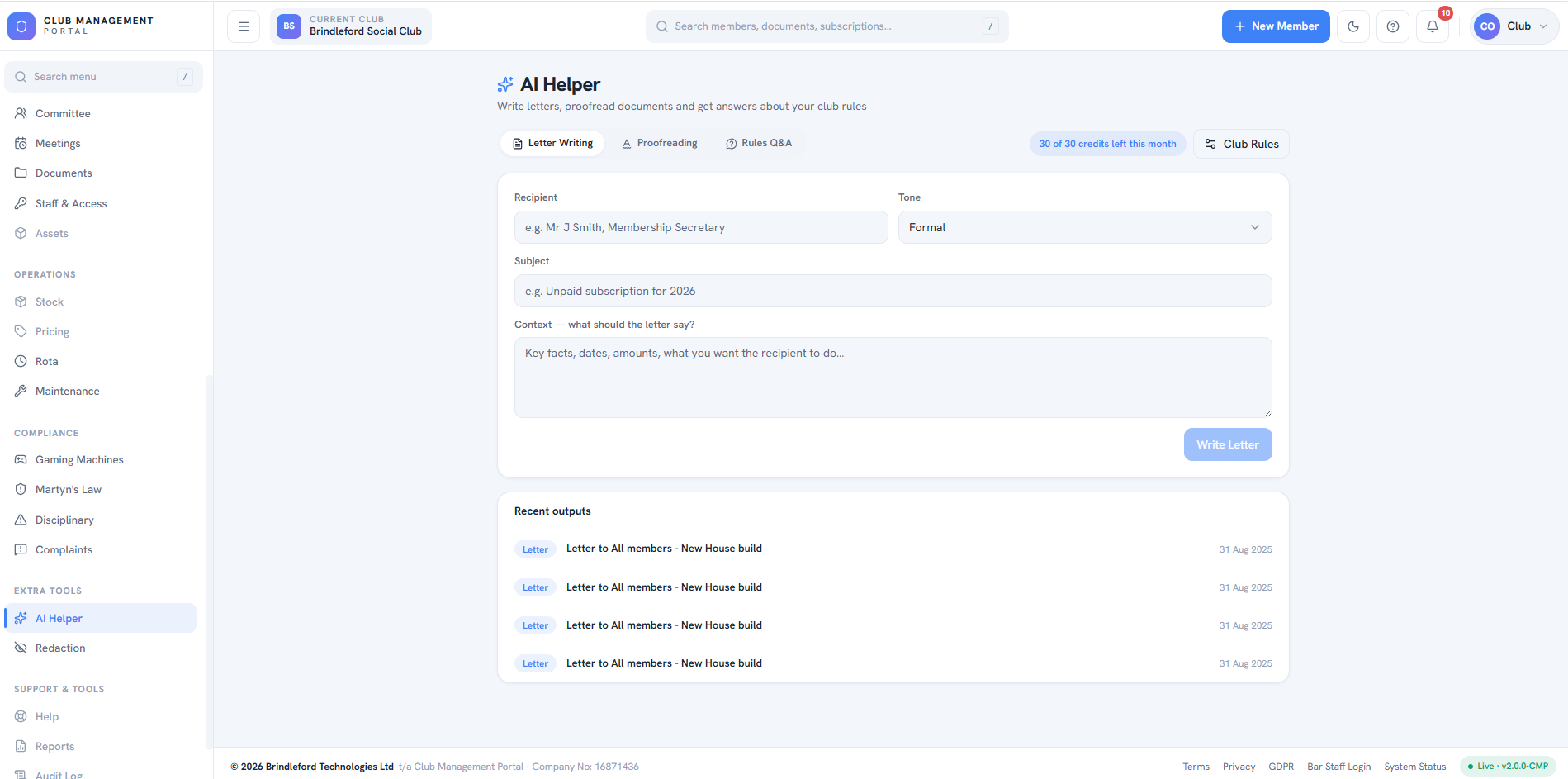Click the Martyn's Law shield icon
The height and width of the screenshot is (779, 1568).
[21, 489]
